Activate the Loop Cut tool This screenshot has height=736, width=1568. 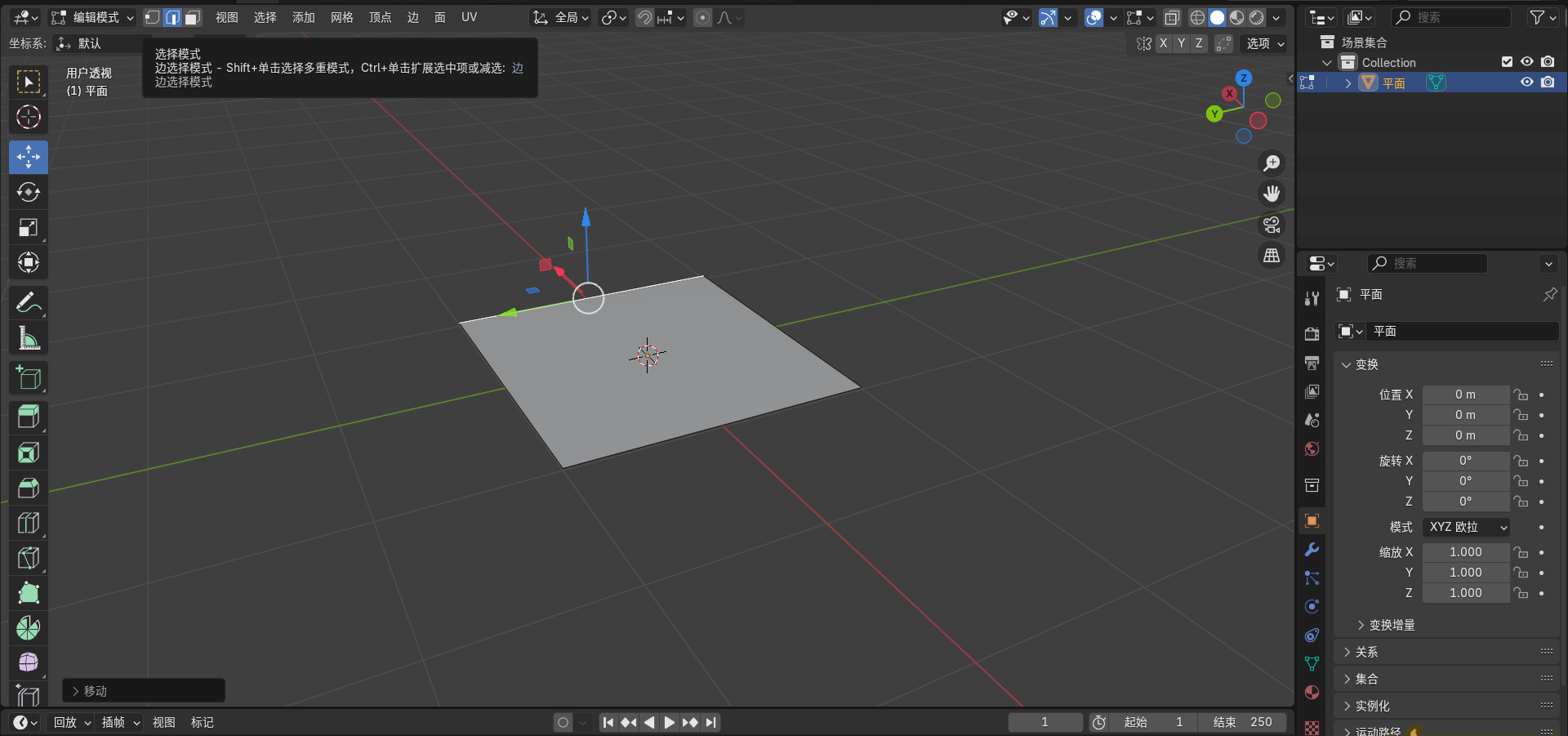coord(29,523)
